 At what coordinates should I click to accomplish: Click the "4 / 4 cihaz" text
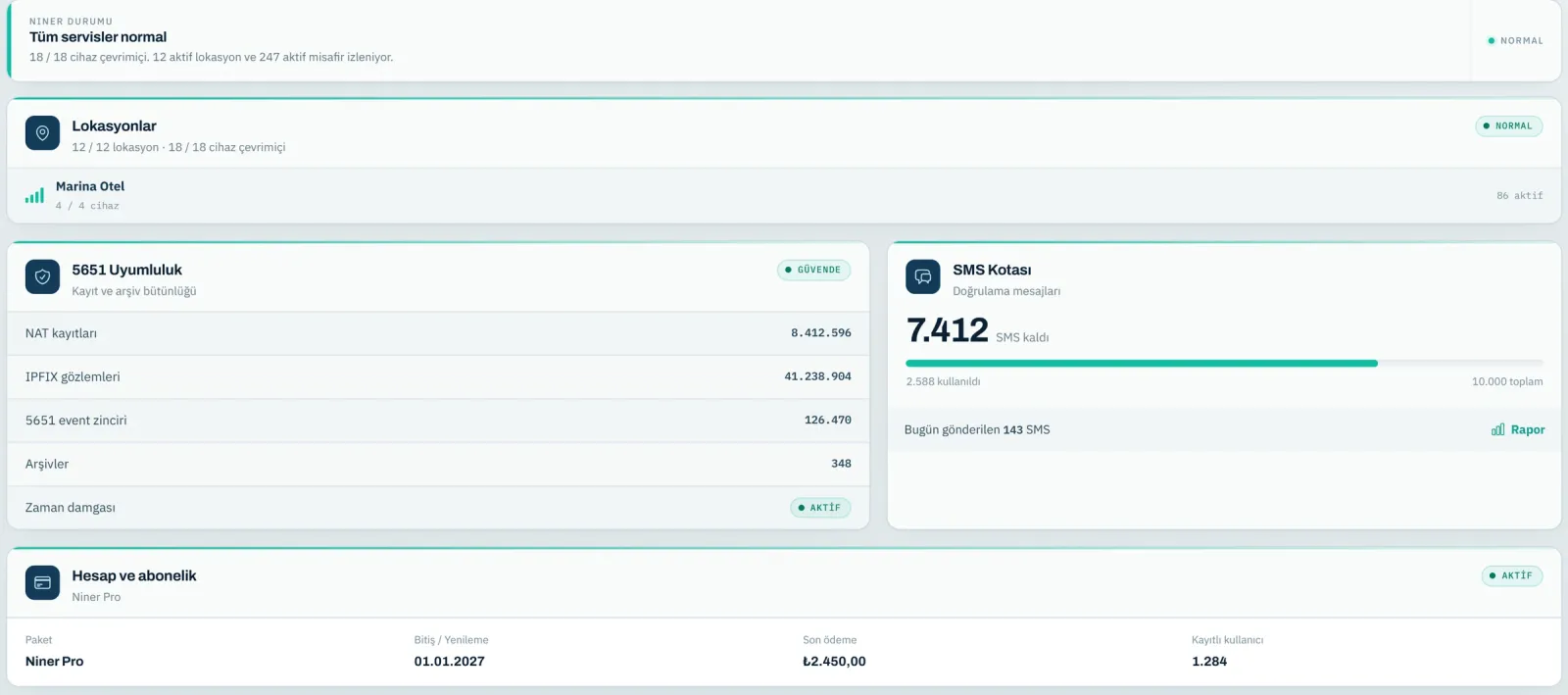[x=87, y=206]
